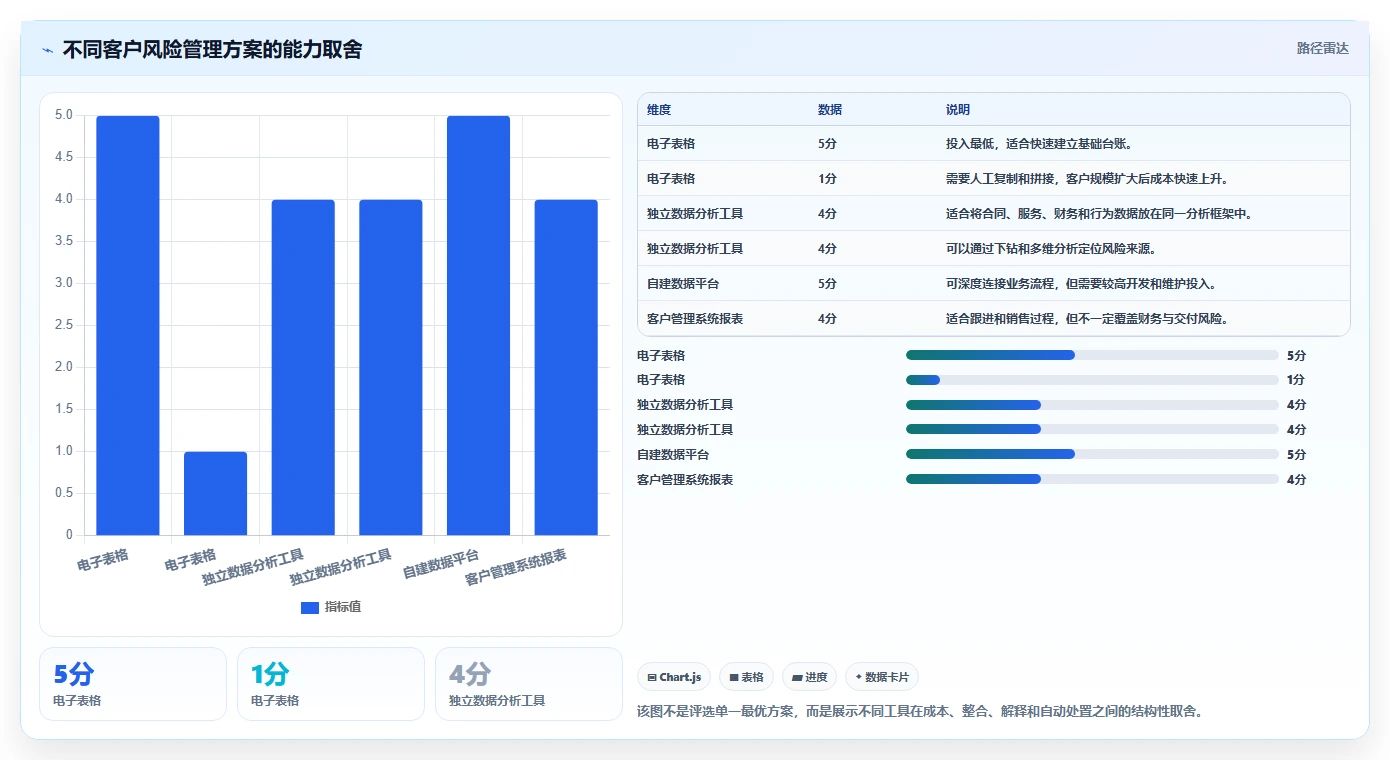The height and width of the screenshot is (760, 1390).
Task: Click the 自建数据平台 x-axis label
Action: tap(441, 564)
